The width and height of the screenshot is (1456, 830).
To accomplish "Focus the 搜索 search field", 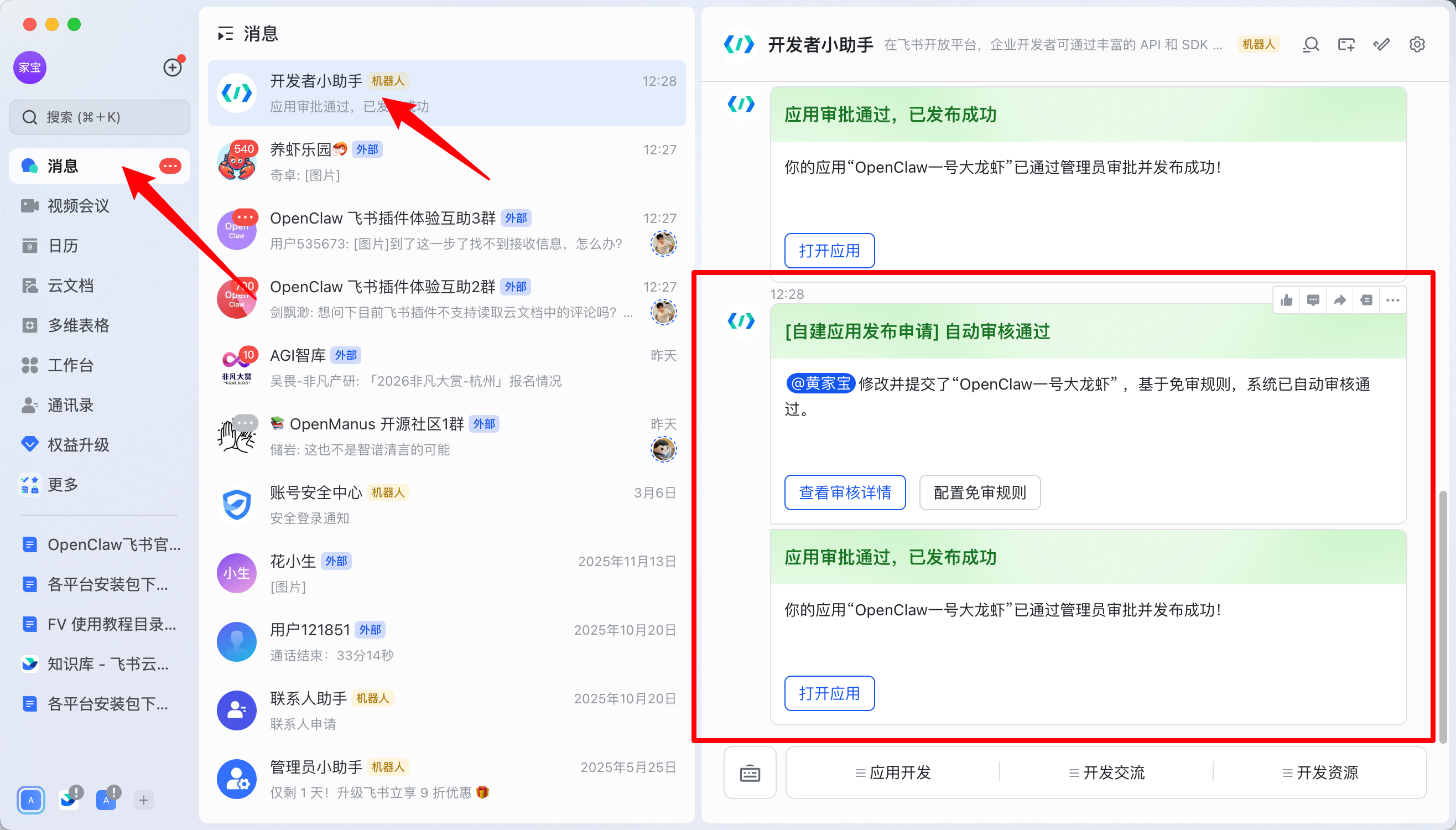I will 99,117.
